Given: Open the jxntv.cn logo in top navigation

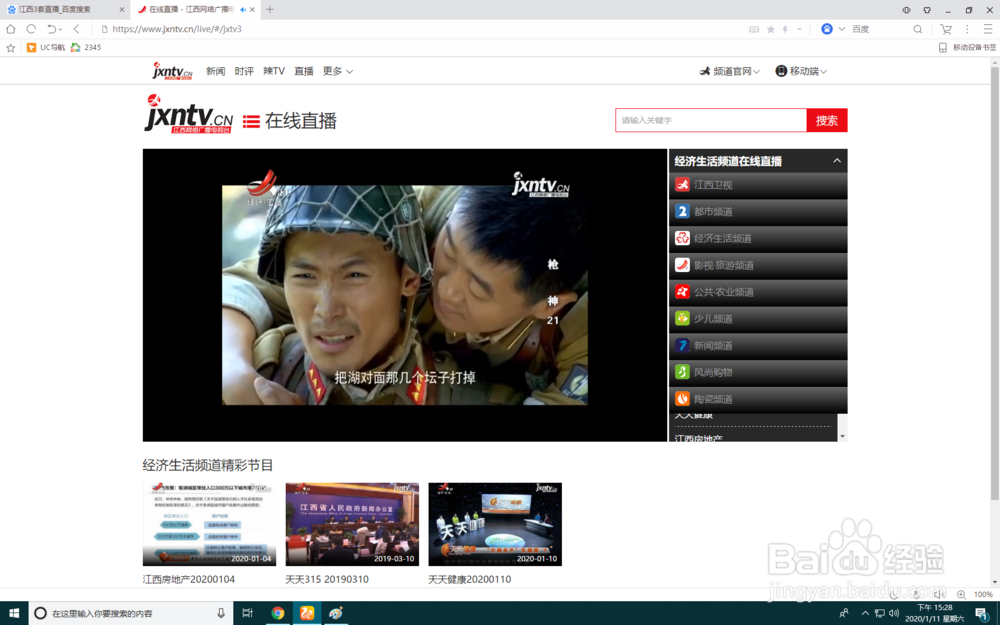Looking at the screenshot, I should coord(172,71).
